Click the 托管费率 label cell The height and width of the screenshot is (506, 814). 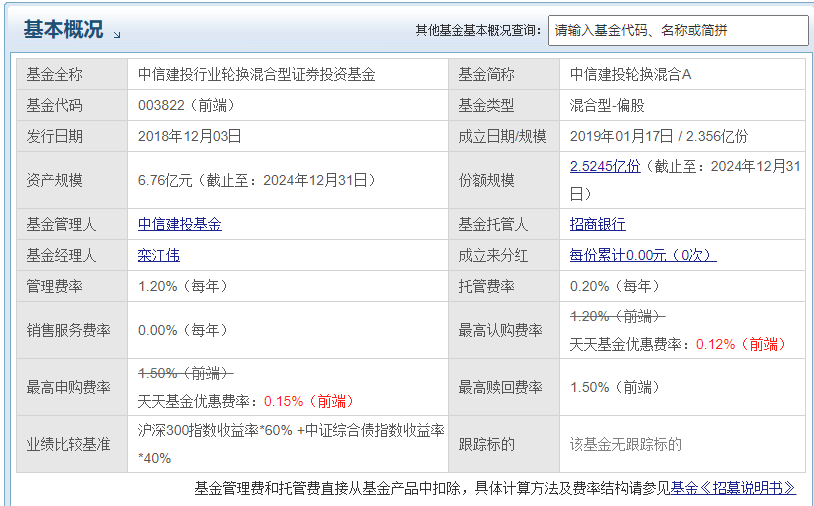click(504, 286)
